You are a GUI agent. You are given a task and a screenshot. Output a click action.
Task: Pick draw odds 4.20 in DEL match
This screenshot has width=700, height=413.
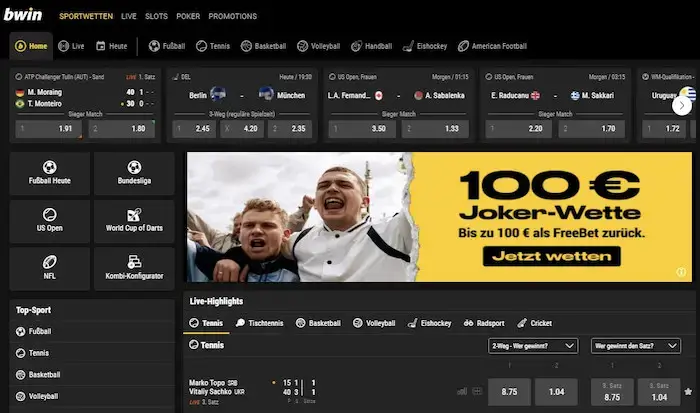(242, 129)
